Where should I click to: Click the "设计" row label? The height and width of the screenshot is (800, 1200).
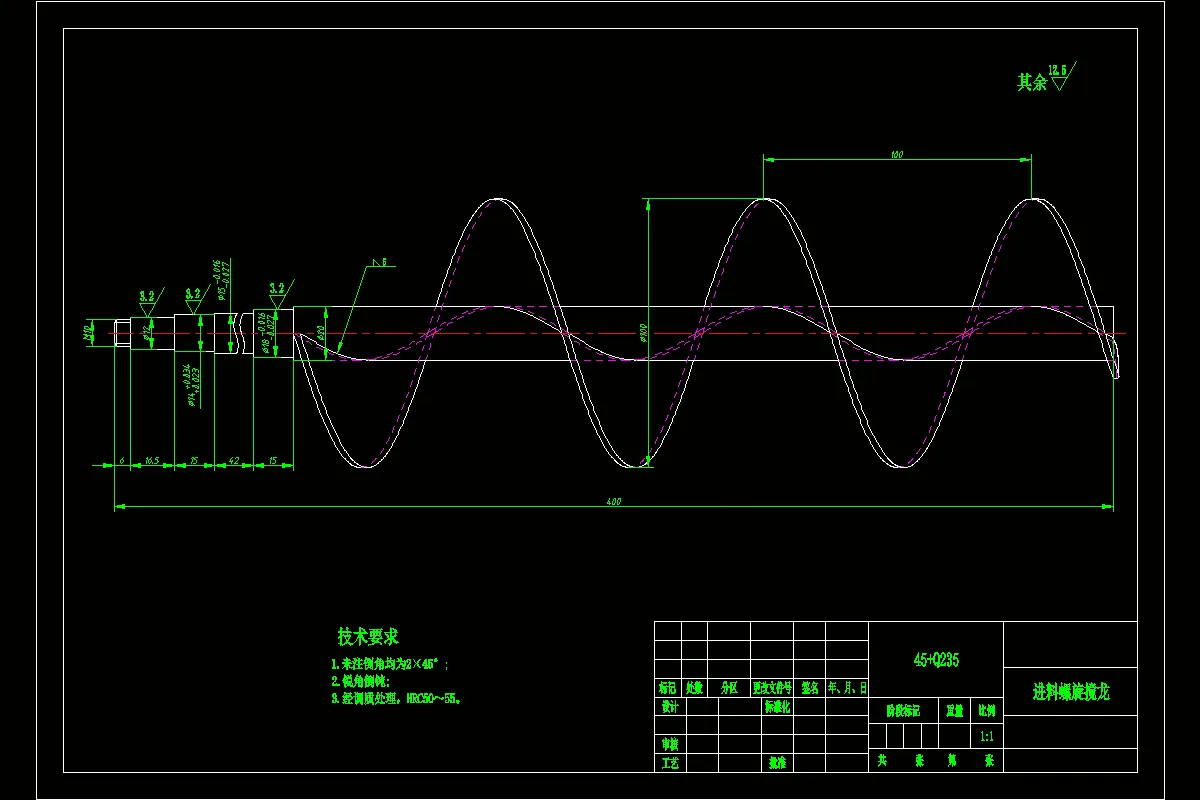pyautogui.click(x=669, y=706)
